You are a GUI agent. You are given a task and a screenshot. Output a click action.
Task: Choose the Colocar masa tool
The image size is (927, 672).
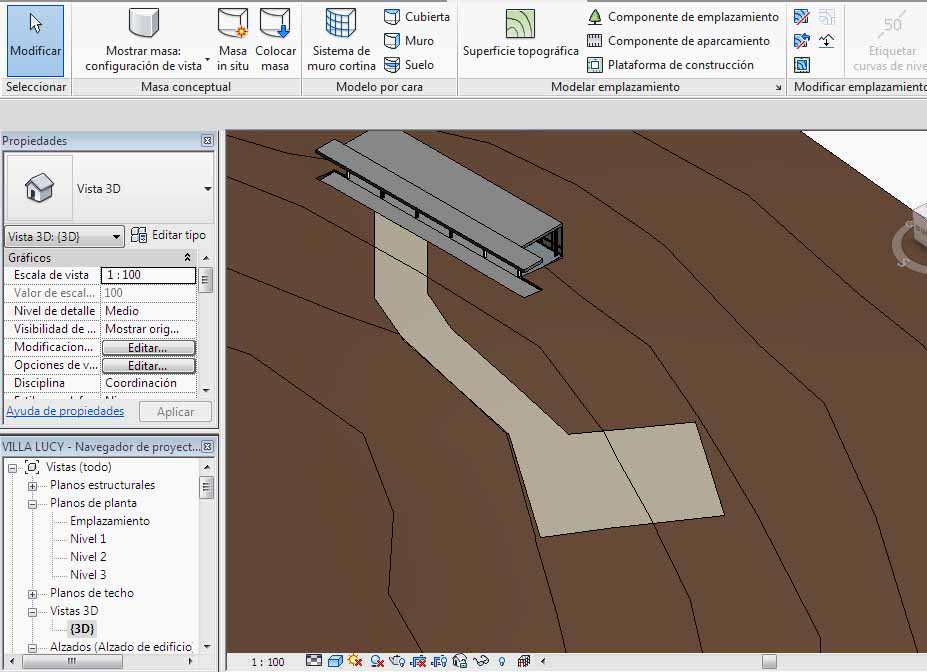tap(275, 41)
